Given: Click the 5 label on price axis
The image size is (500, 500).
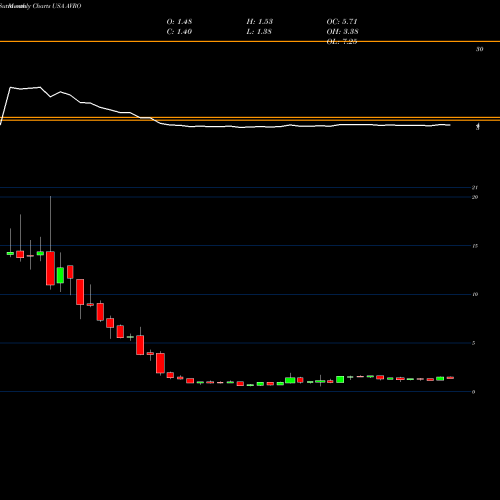Looking at the screenshot, I should (473, 343).
